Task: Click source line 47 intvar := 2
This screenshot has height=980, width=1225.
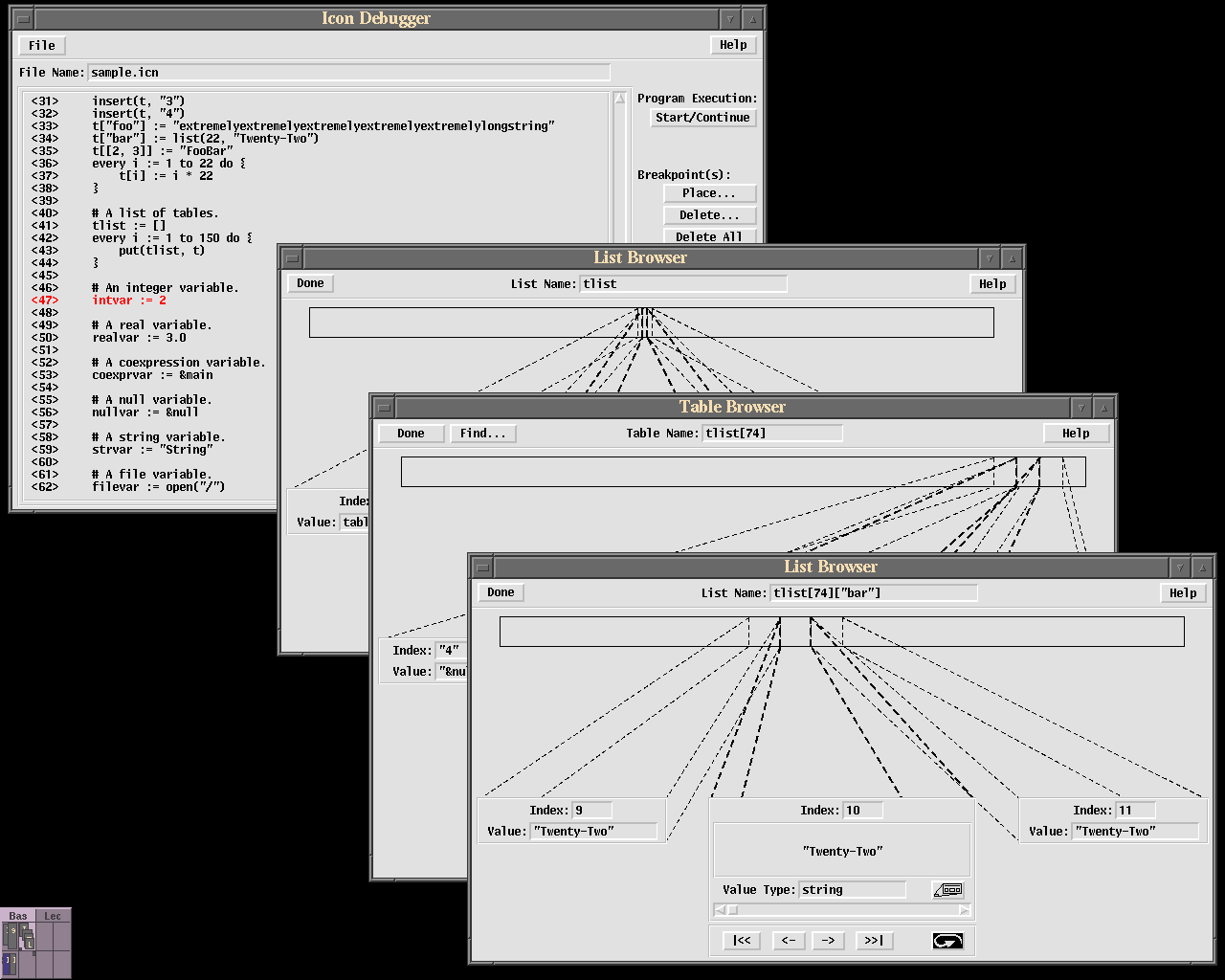Action: pos(129,301)
